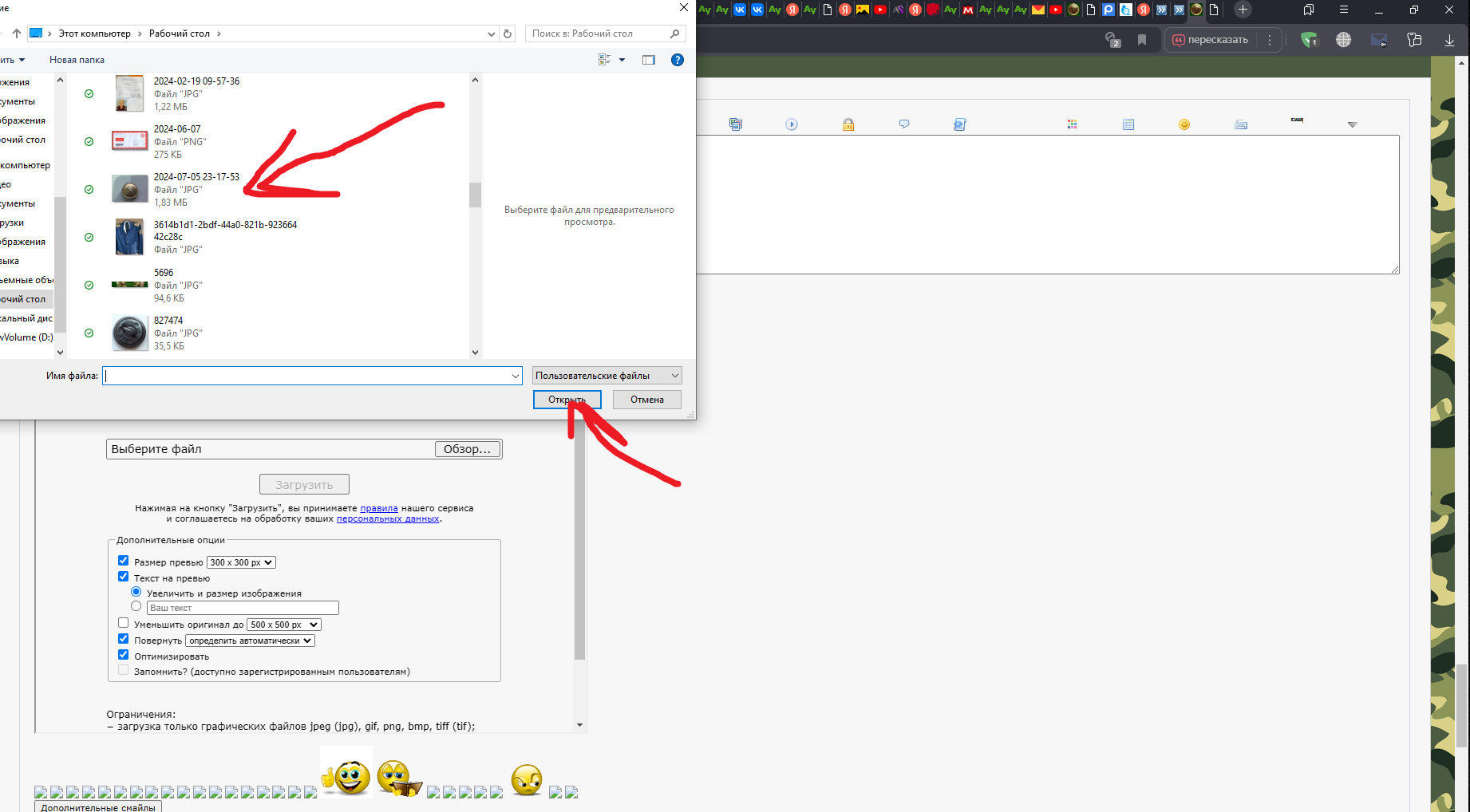1470x812 pixels.
Task: Open the insert image gallery tool in editor toolbar
Action: point(736,124)
